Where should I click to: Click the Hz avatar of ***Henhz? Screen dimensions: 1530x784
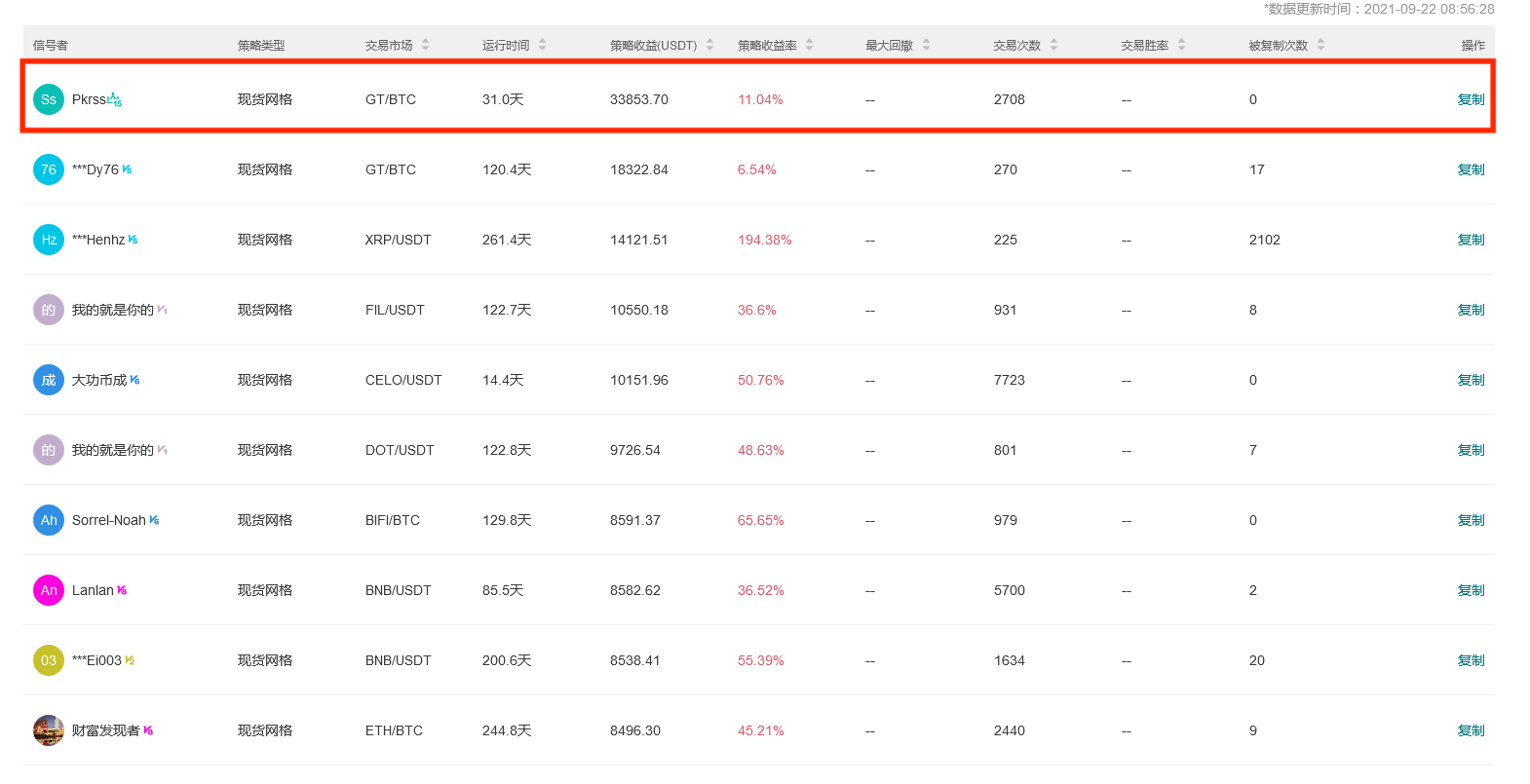pyautogui.click(x=49, y=240)
